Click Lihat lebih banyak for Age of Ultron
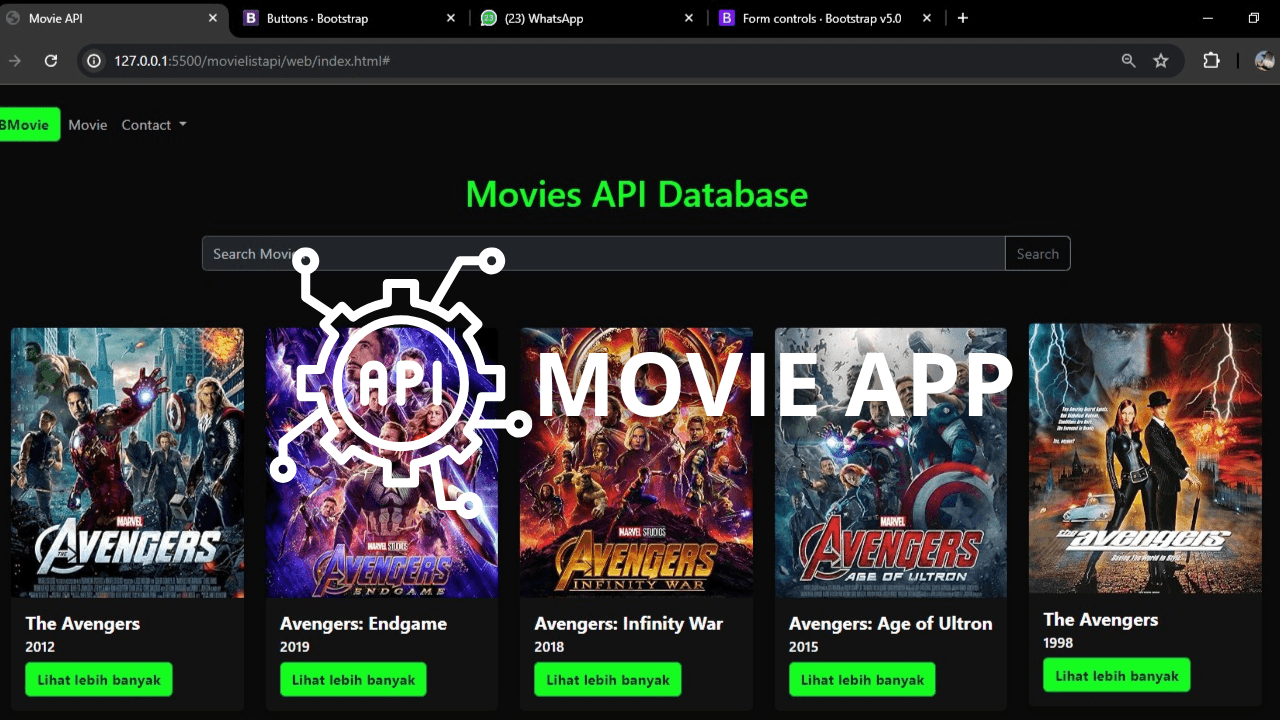Screen dimensions: 1280x720 coord(862,680)
